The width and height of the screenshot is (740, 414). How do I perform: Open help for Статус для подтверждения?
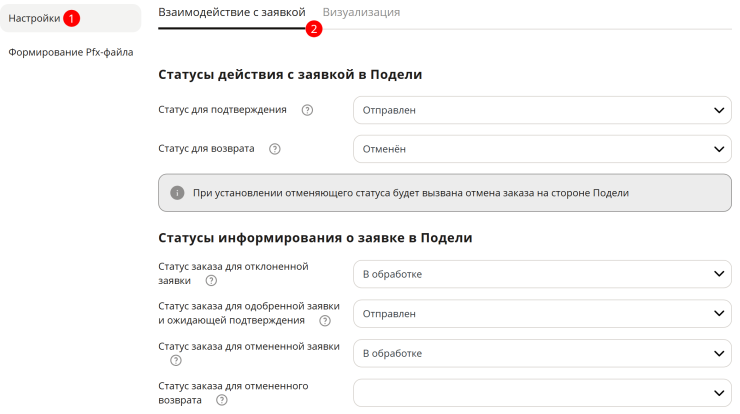click(x=307, y=110)
